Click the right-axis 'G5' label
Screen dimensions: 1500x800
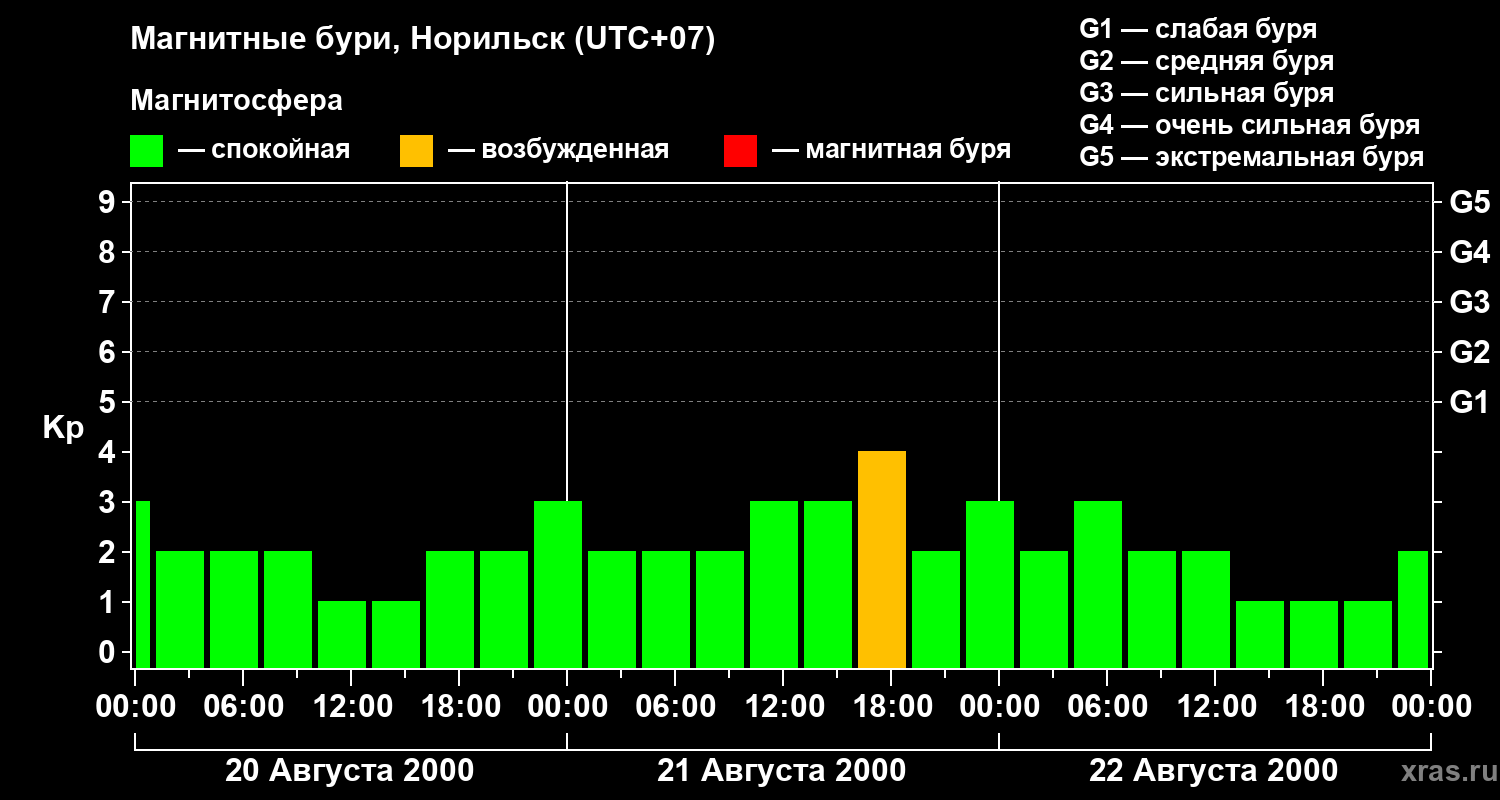tap(1470, 202)
